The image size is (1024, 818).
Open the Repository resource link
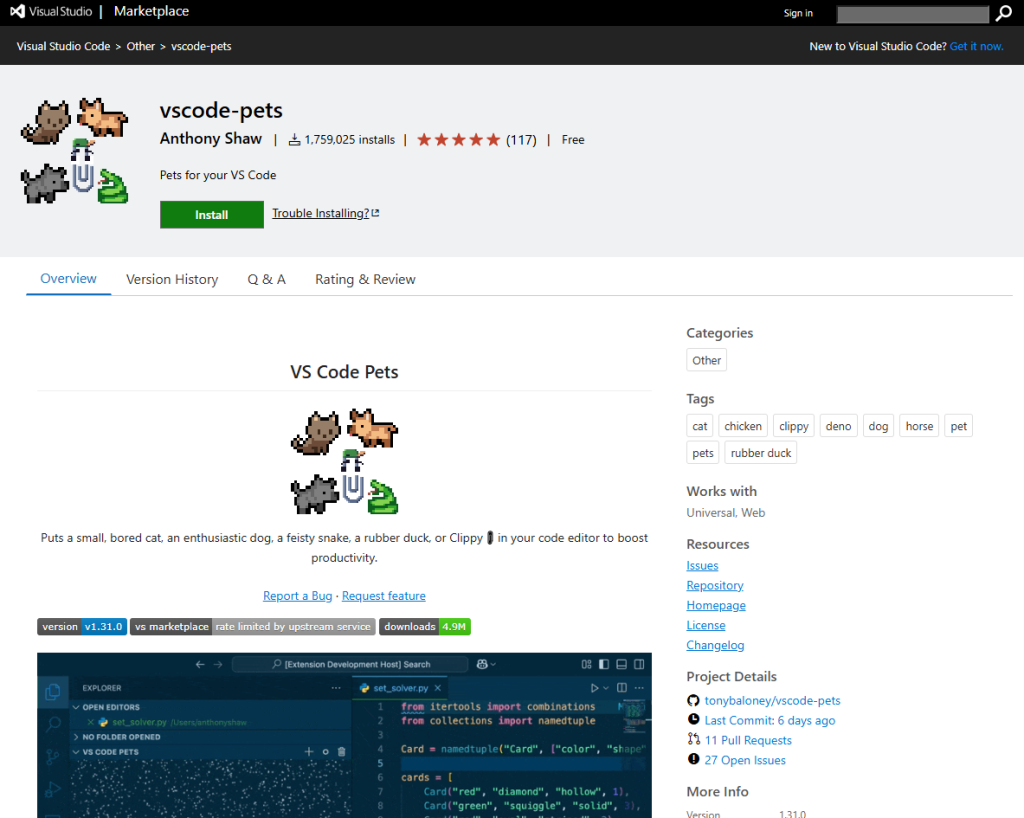(714, 586)
